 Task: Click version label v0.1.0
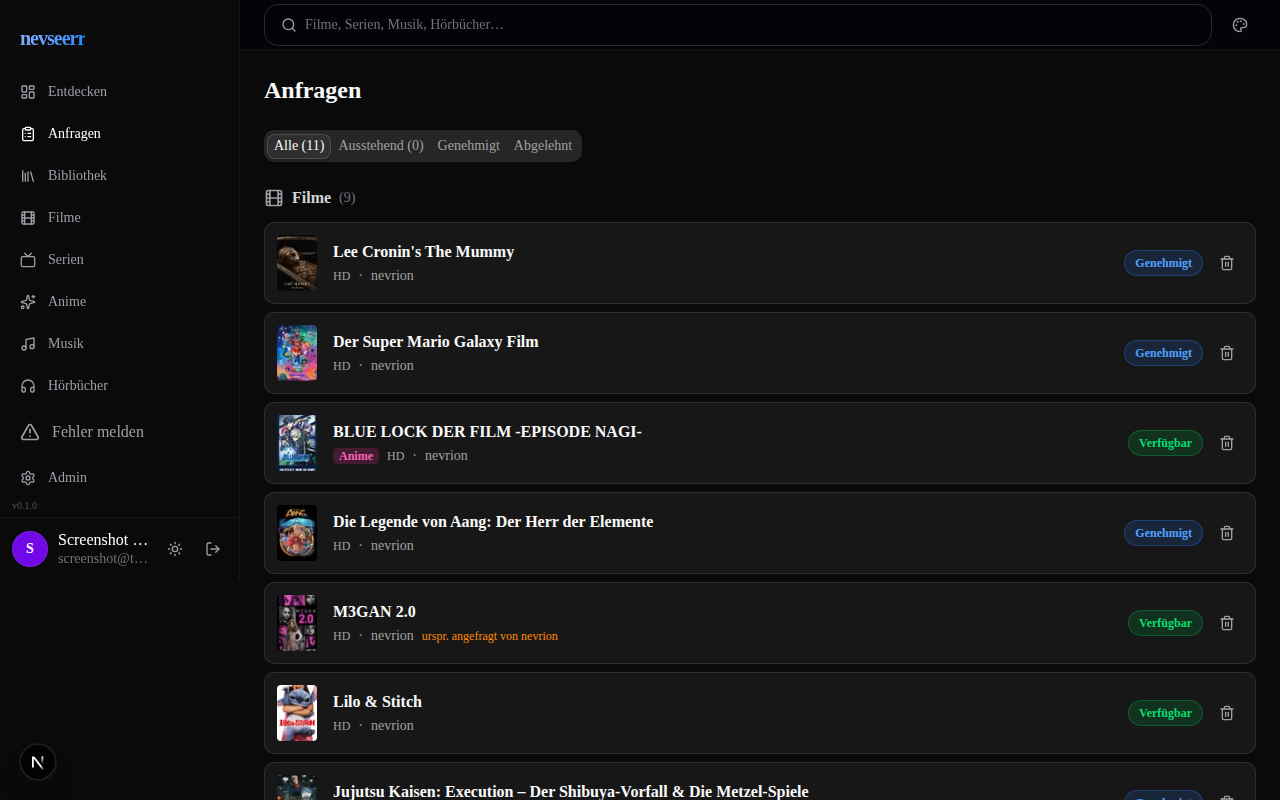coord(25,506)
